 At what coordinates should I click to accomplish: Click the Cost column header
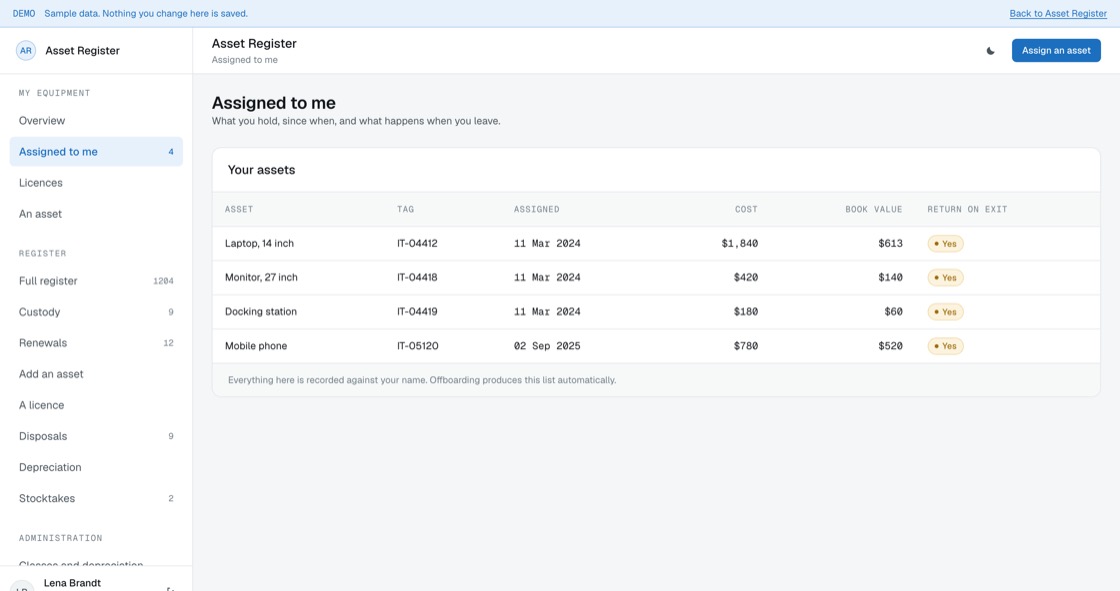tap(746, 209)
